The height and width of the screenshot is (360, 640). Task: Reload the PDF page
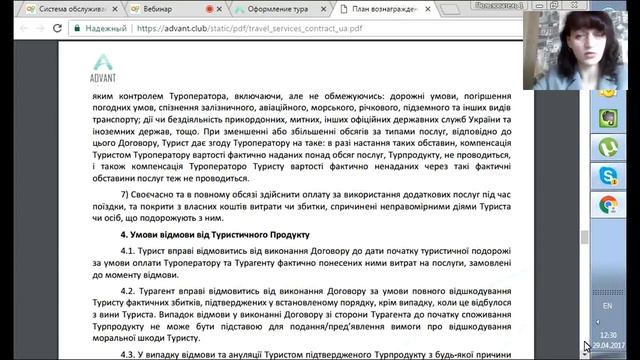[57, 28]
